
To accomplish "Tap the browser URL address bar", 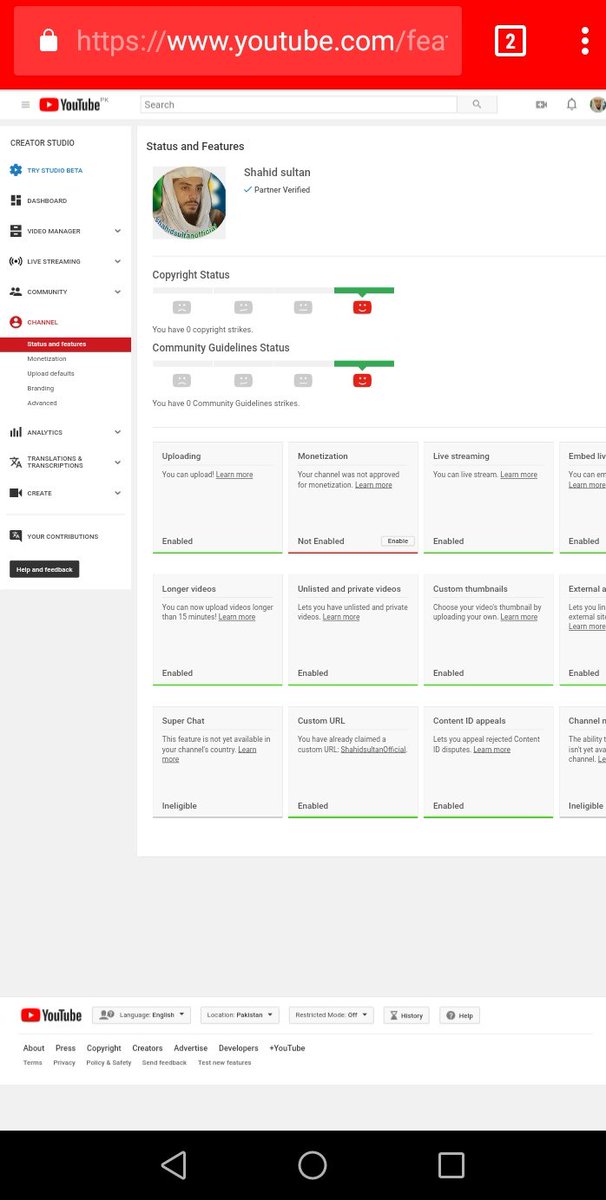I will pyautogui.click(x=238, y=41).
